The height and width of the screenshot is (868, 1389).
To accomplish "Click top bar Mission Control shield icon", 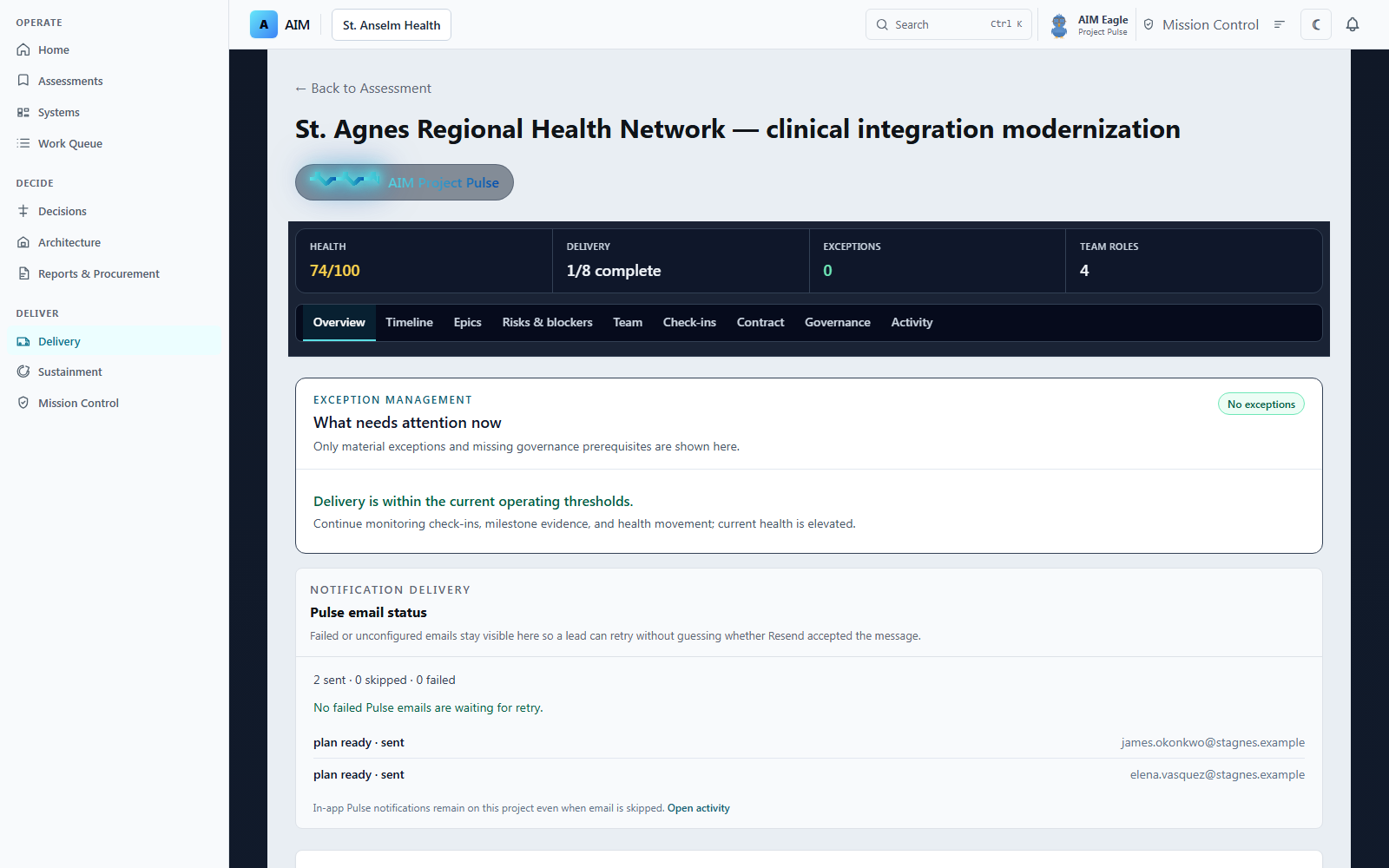I will [1149, 24].
